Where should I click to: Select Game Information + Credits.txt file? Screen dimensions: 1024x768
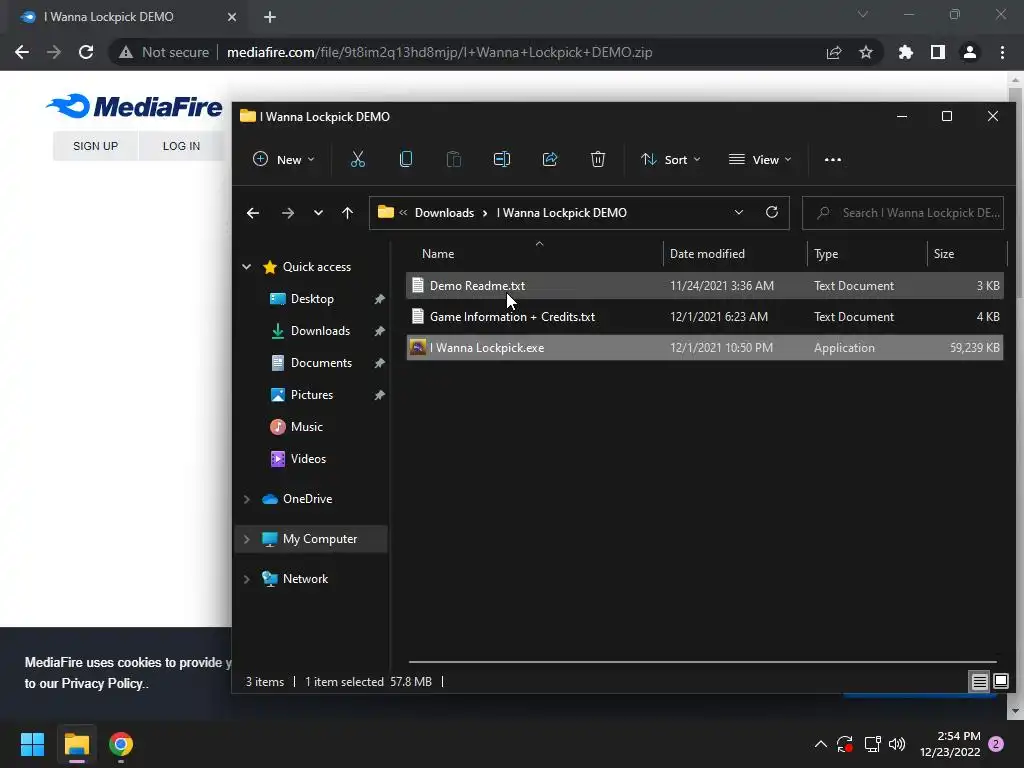pyautogui.click(x=704, y=317)
